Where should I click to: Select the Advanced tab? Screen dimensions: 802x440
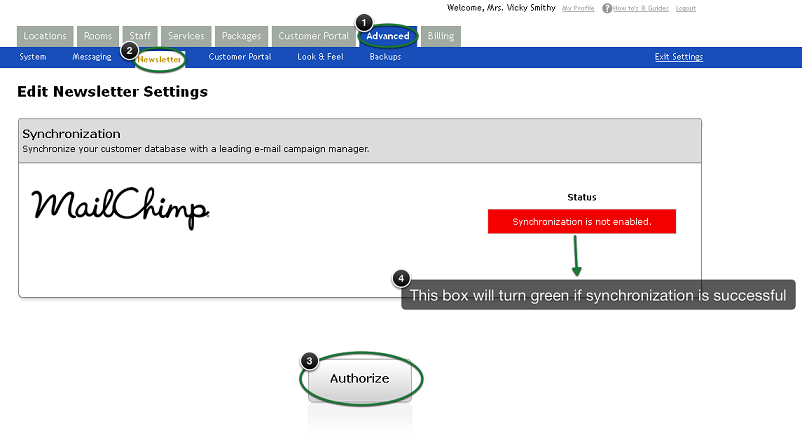click(x=388, y=36)
